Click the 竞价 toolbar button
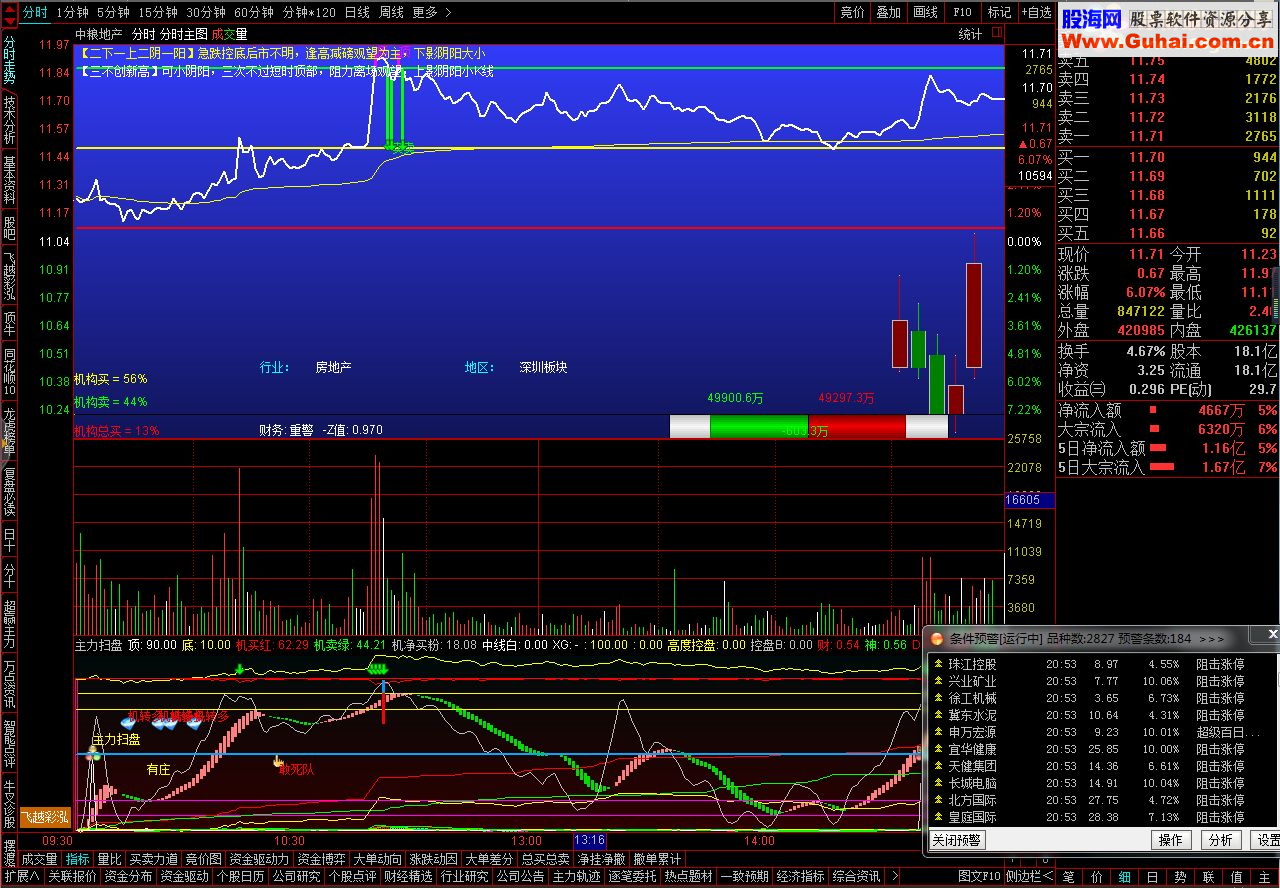The width and height of the screenshot is (1280, 888). (852, 12)
